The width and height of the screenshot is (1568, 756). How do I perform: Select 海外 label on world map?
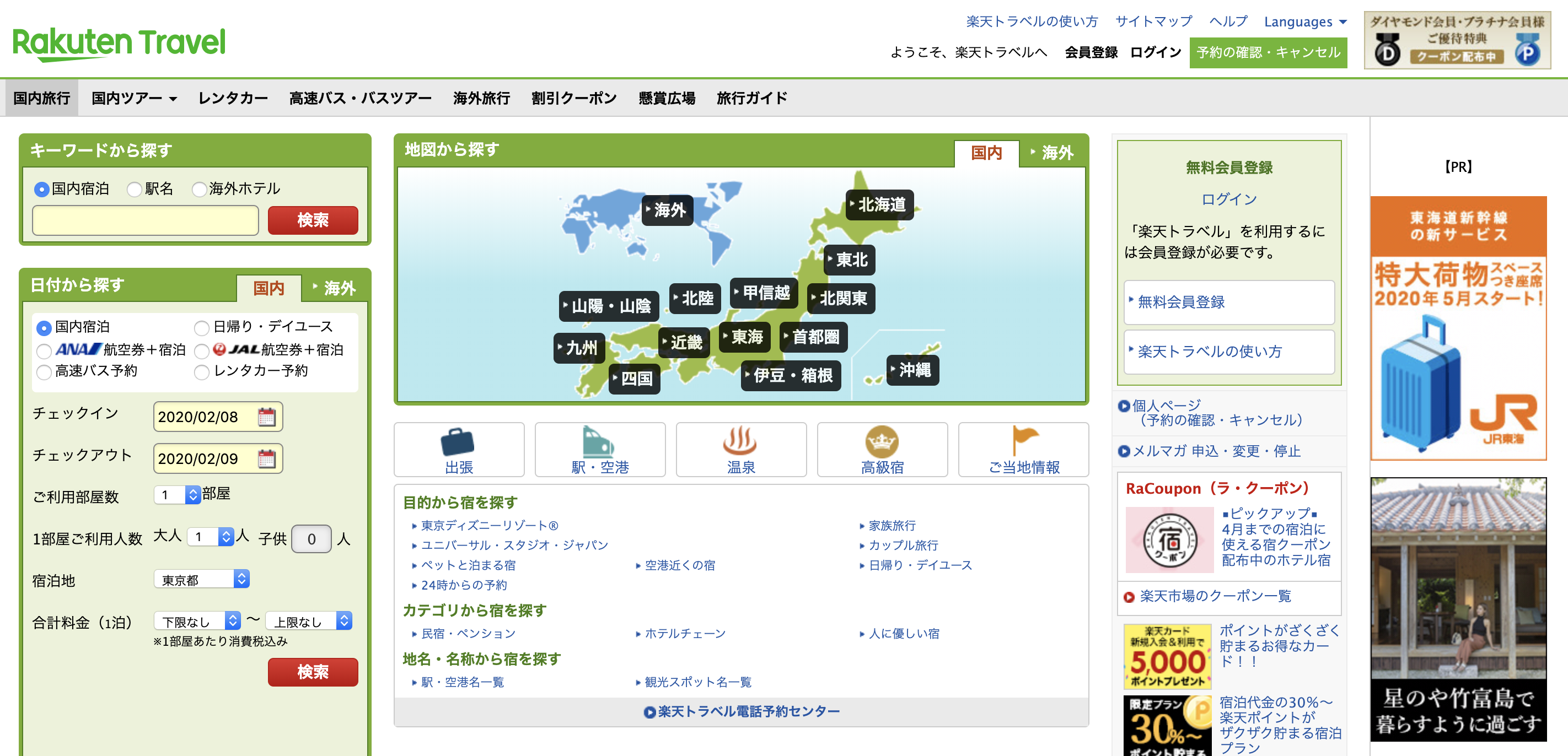667,210
